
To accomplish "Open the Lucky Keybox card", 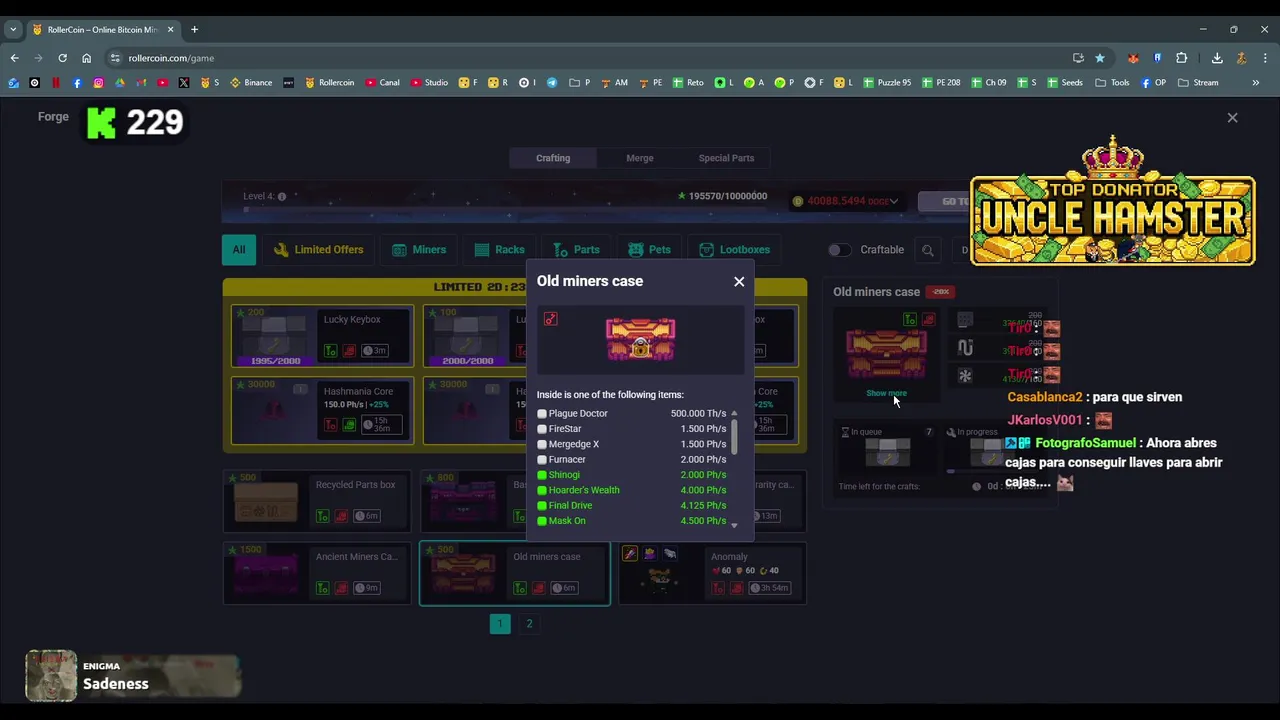I will [322, 336].
